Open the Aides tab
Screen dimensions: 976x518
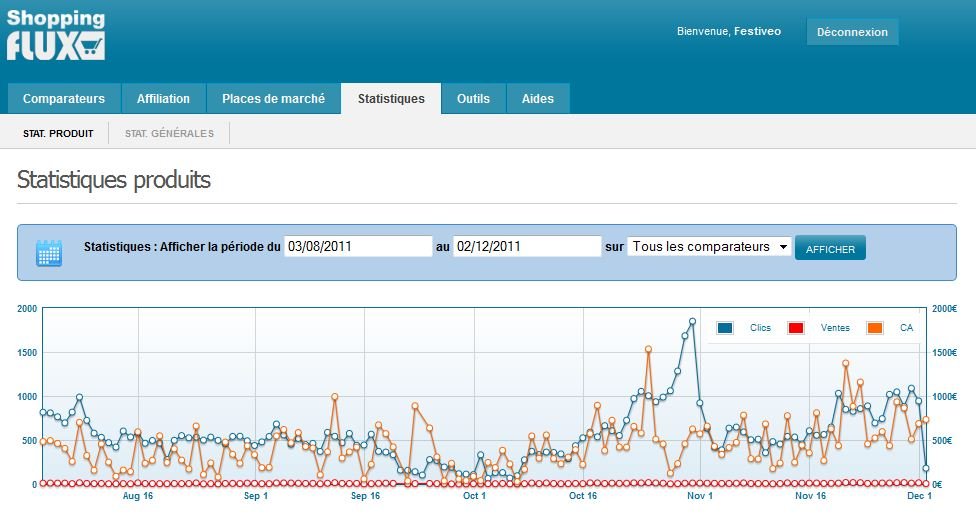(x=538, y=99)
